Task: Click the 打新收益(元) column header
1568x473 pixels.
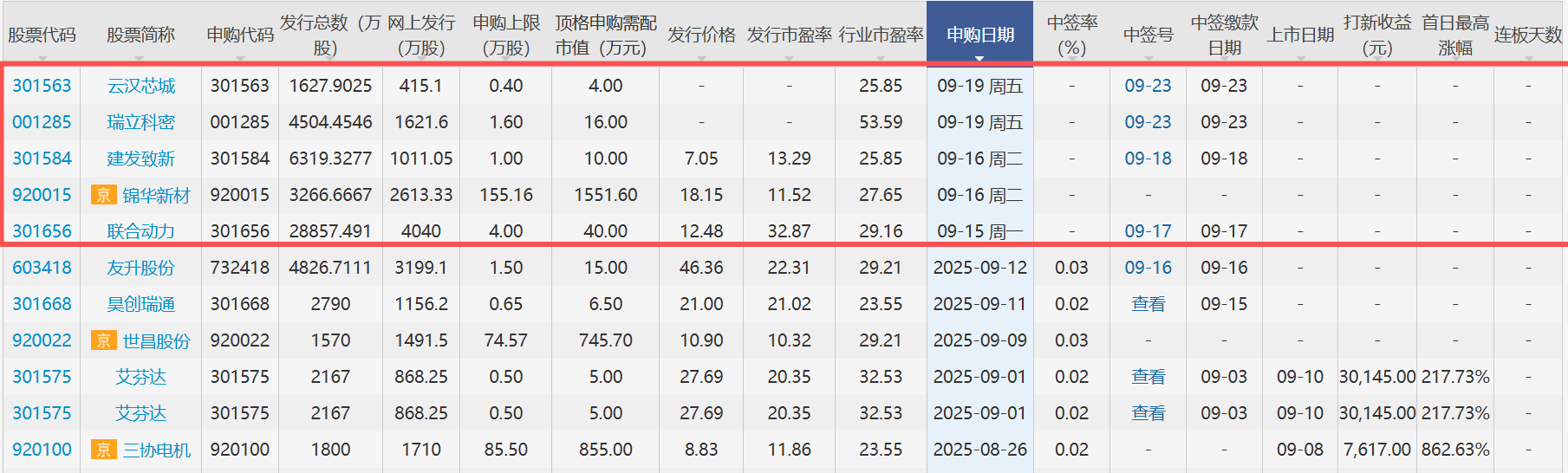Action: (x=1377, y=35)
